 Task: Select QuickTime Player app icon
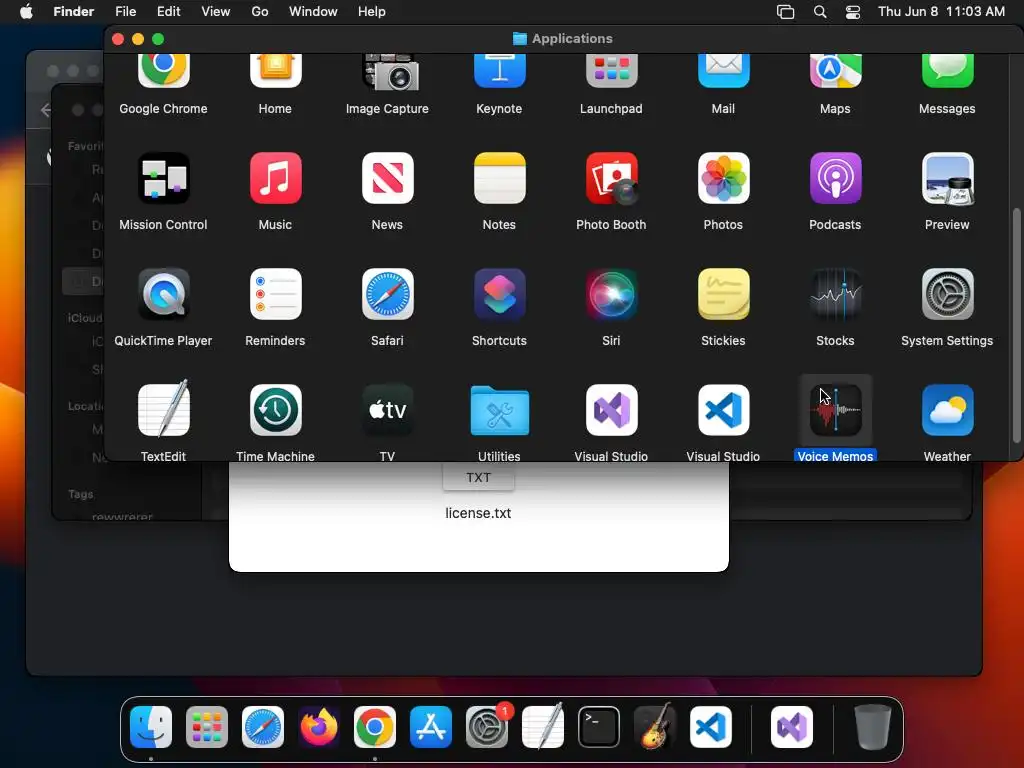tap(163, 294)
